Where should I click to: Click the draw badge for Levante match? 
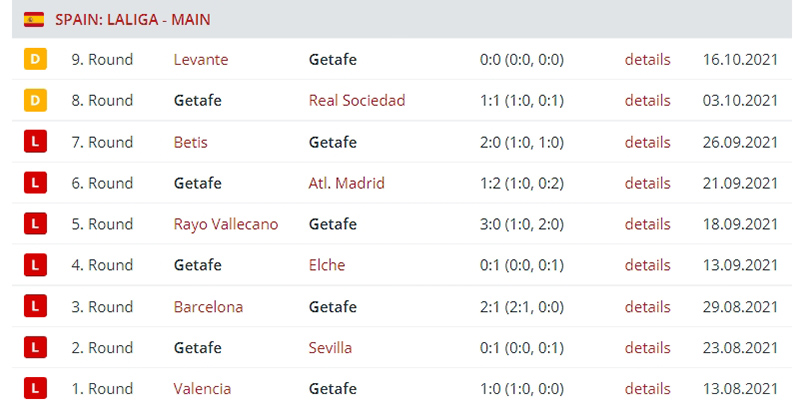(35, 59)
